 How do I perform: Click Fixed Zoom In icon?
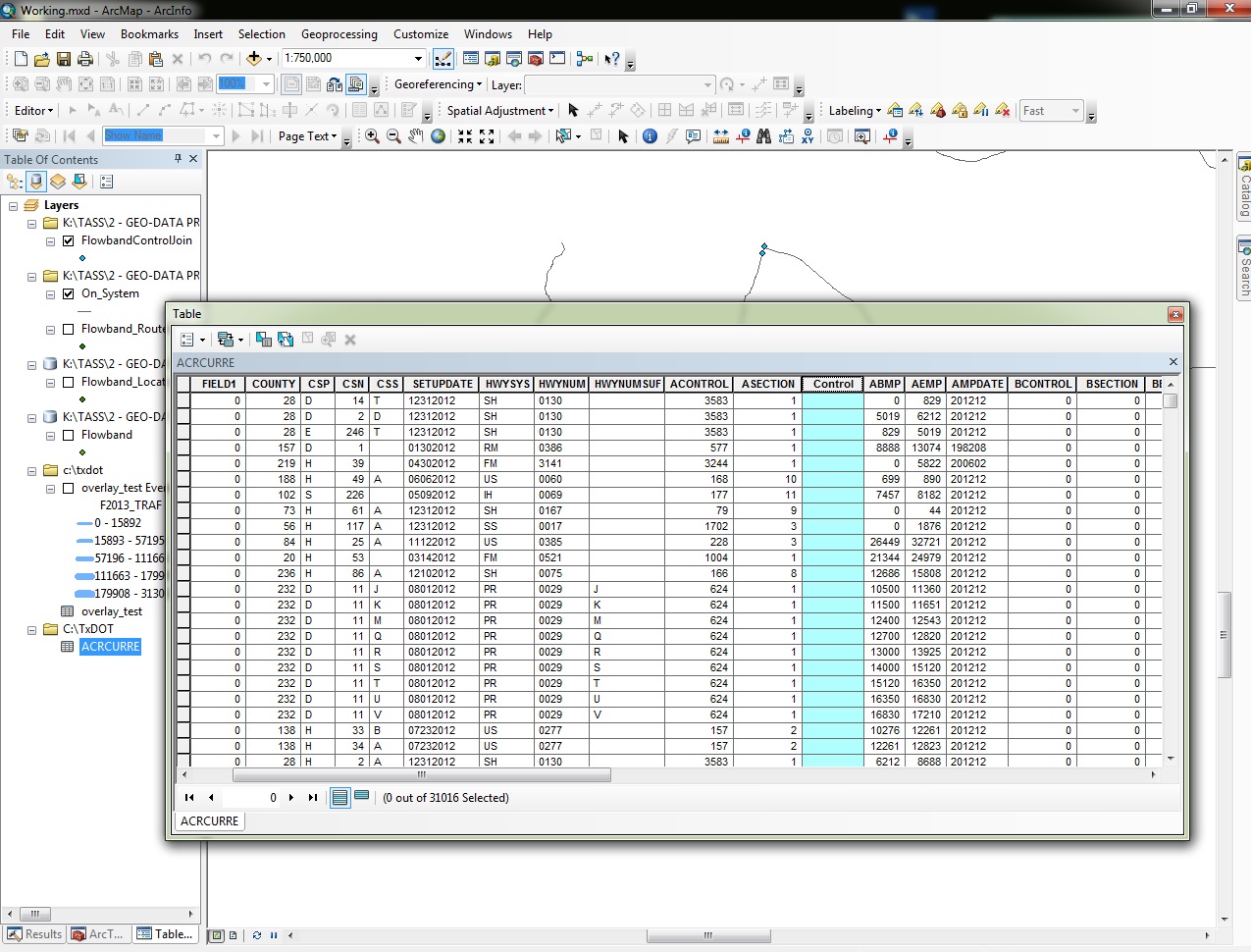(x=465, y=136)
